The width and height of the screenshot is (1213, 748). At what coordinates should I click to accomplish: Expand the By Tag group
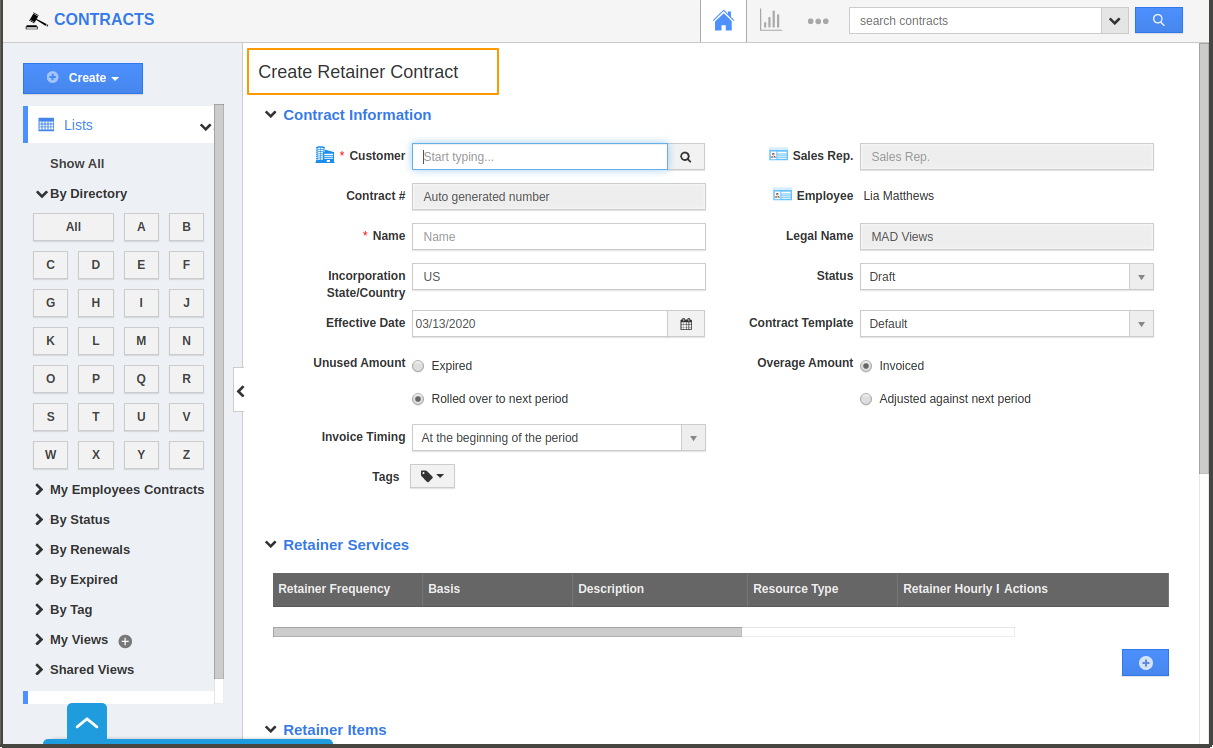coord(40,610)
